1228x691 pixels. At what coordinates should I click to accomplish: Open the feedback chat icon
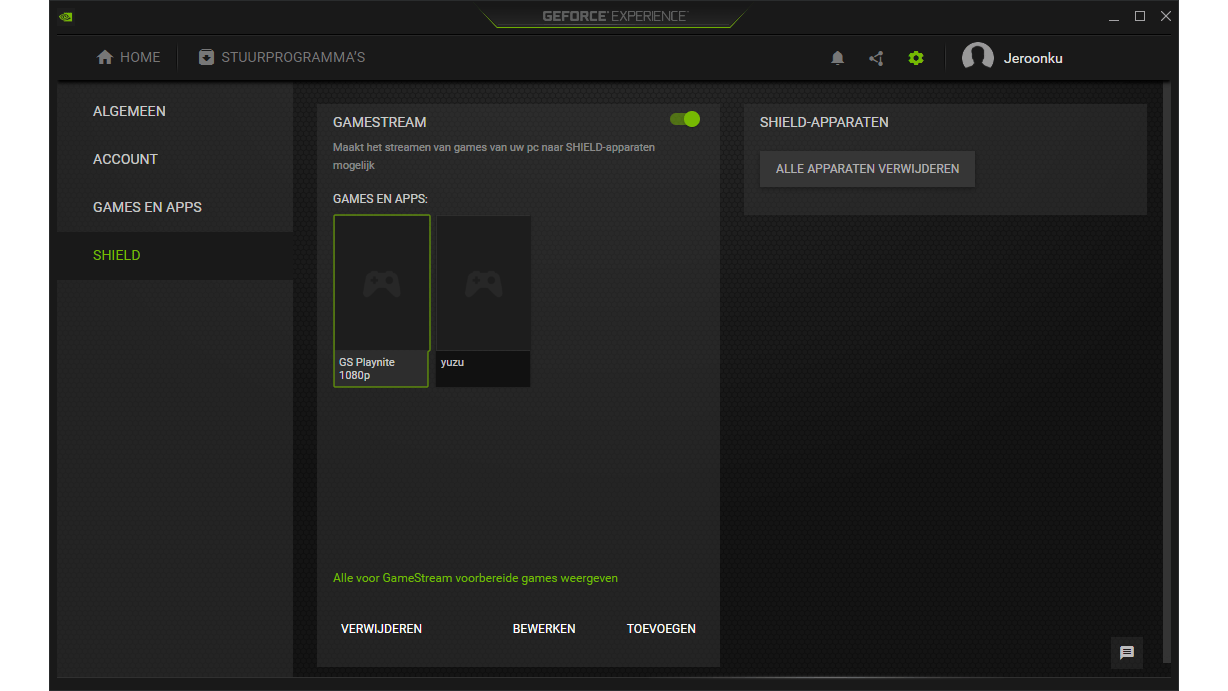tap(1127, 653)
